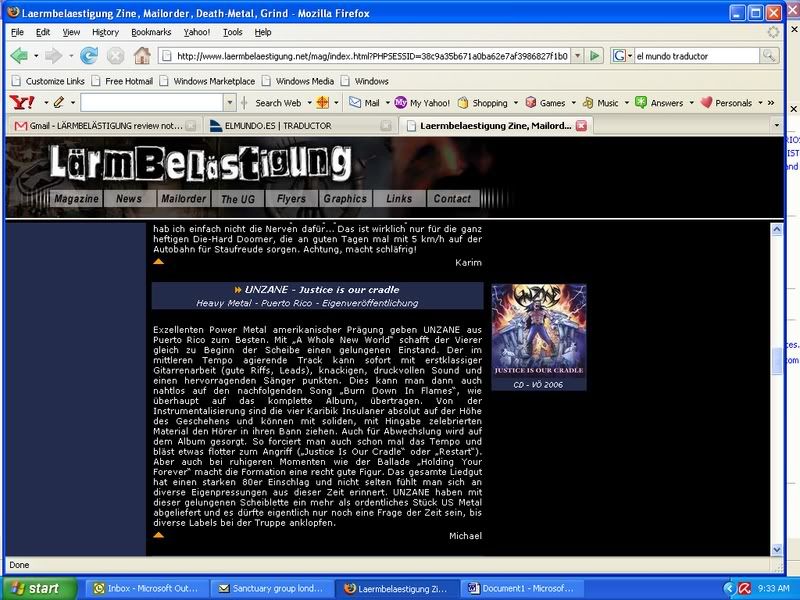Open Yahoo search box dropdown arrow
The height and width of the screenshot is (600, 800).
click(x=230, y=103)
